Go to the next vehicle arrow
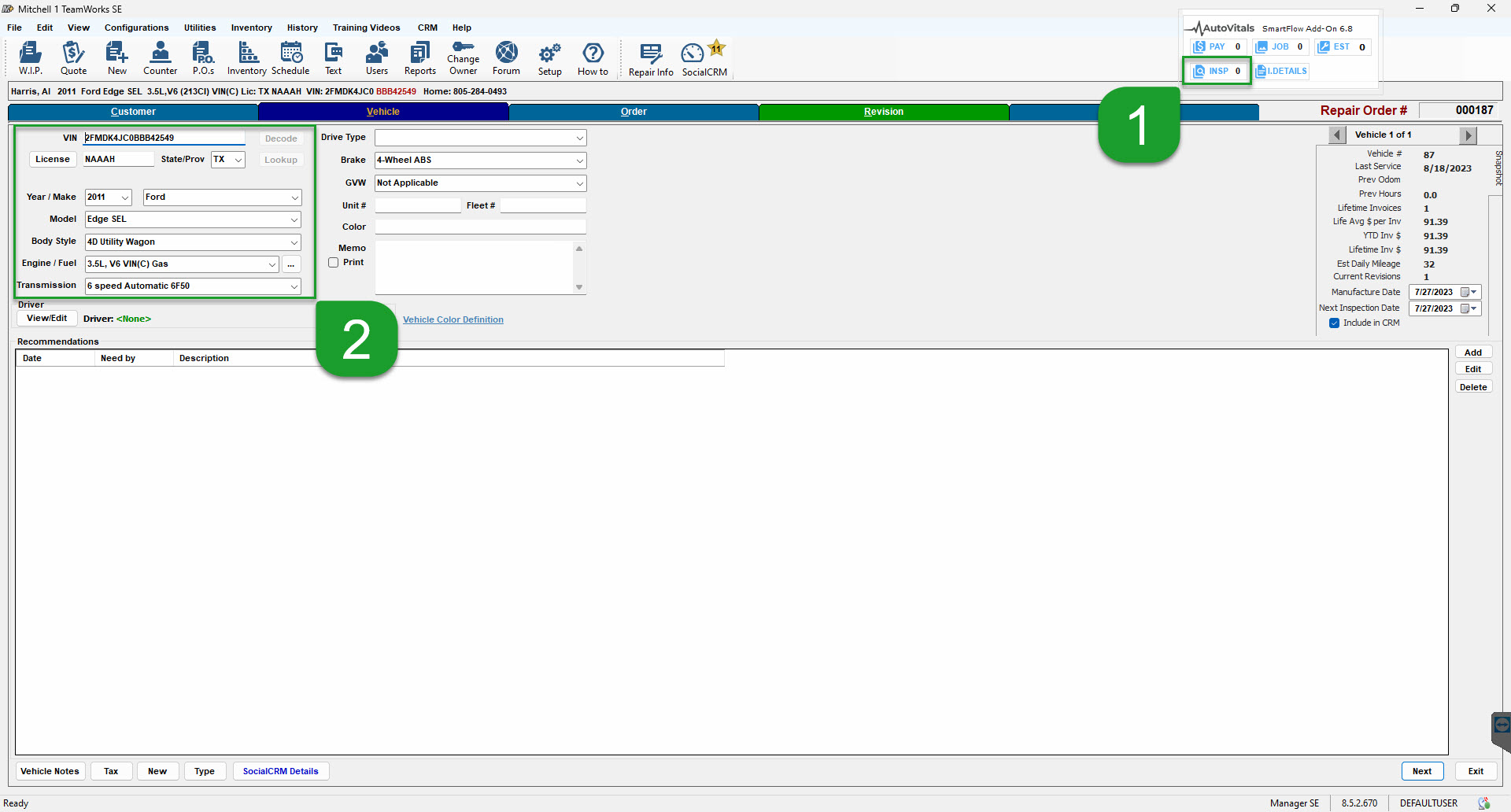The image size is (1511, 812). coord(1468,135)
